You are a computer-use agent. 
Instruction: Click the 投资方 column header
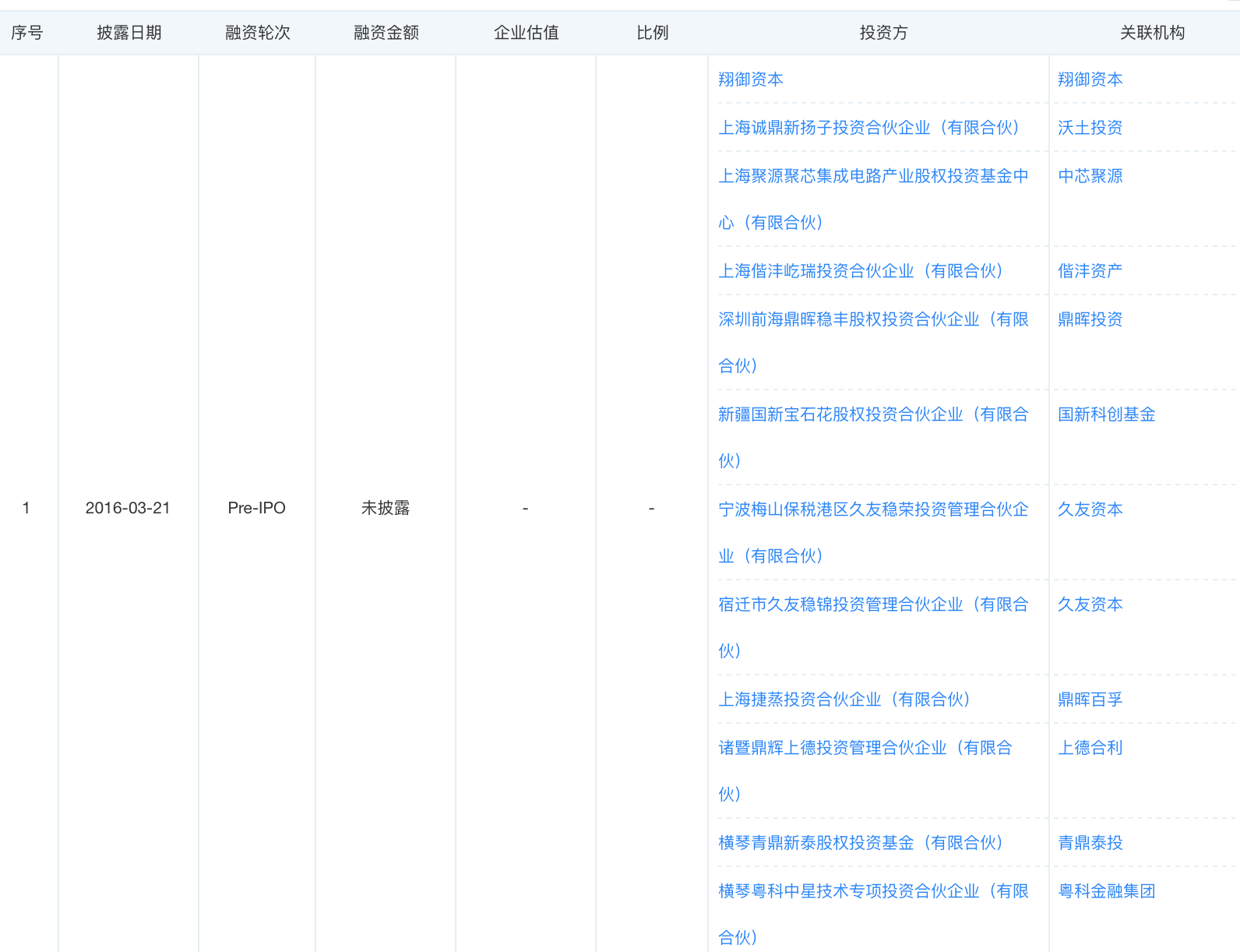point(883,33)
